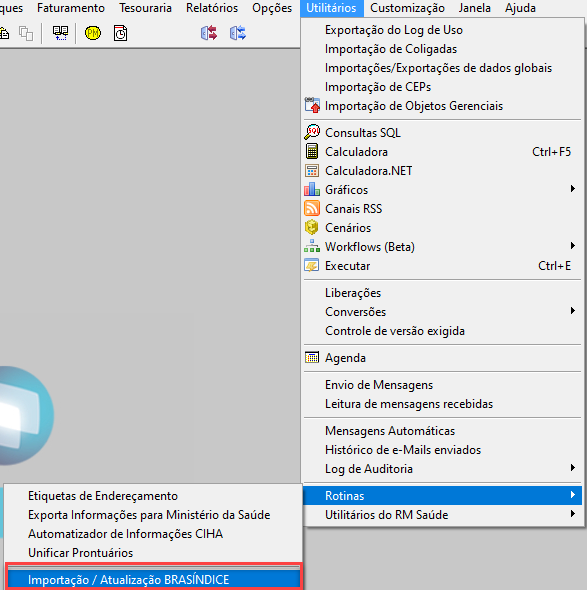The image size is (587, 590).
Task: Open the Tesouraria menu
Action: (145, 8)
